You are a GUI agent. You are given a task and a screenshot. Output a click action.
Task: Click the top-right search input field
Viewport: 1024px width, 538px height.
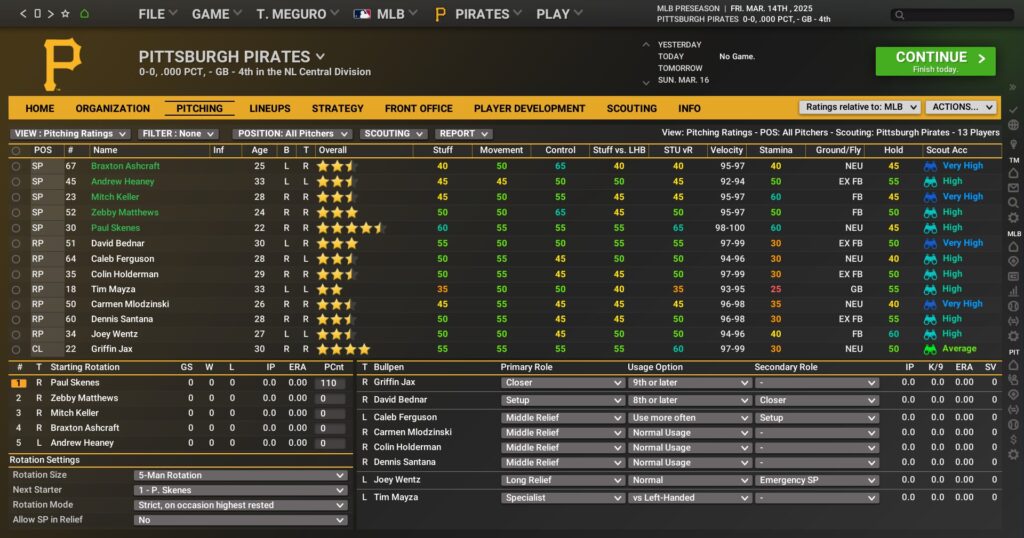point(952,14)
